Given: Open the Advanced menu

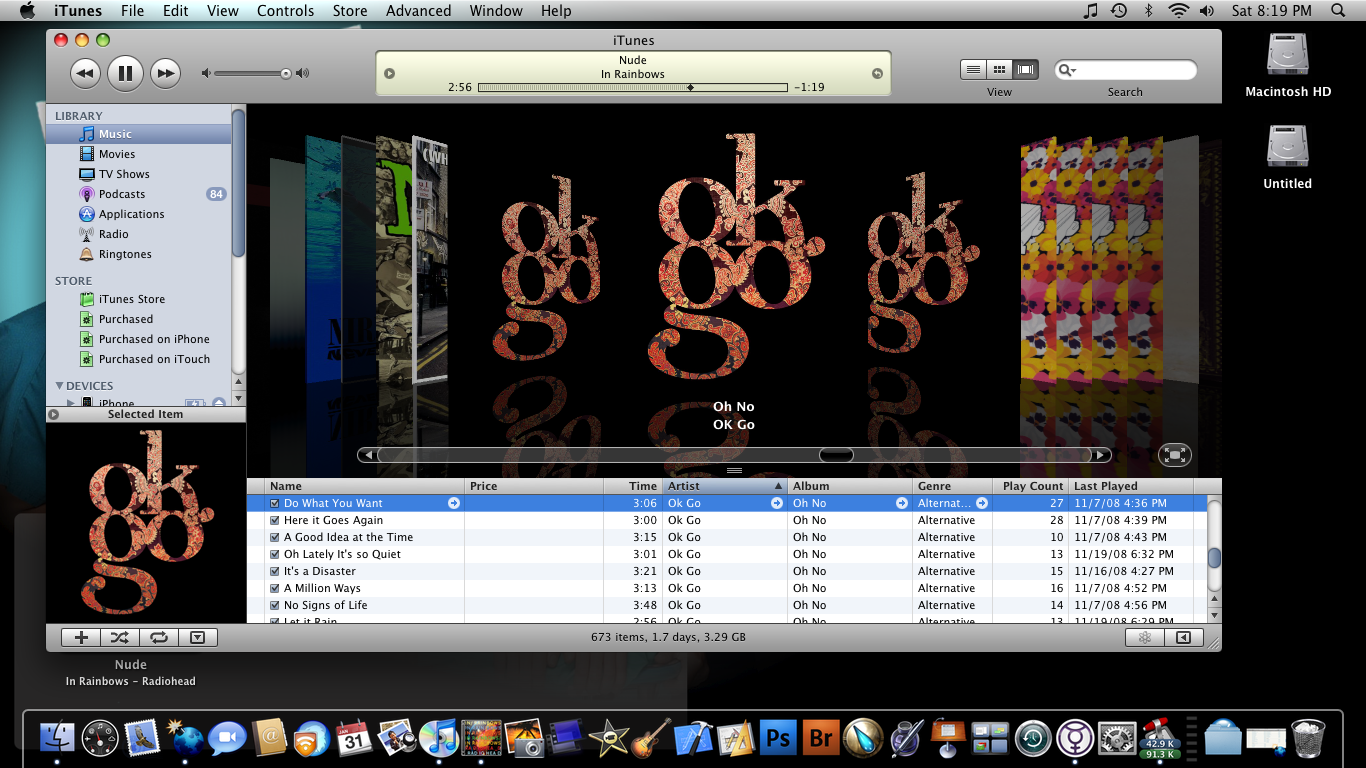Looking at the screenshot, I should tap(418, 11).
